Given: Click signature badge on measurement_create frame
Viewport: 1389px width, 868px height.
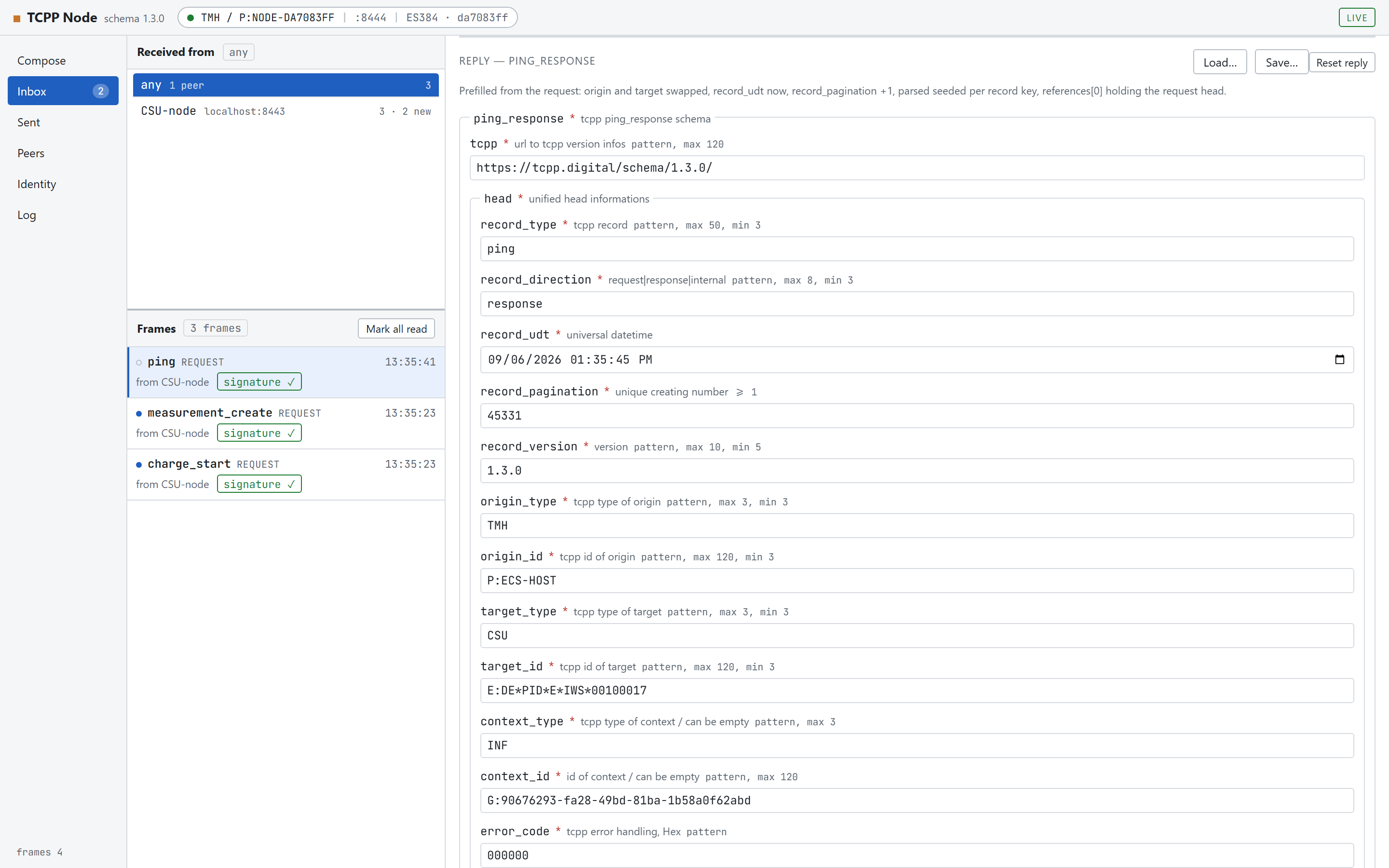Looking at the screenshot, I should pos(259,433).
